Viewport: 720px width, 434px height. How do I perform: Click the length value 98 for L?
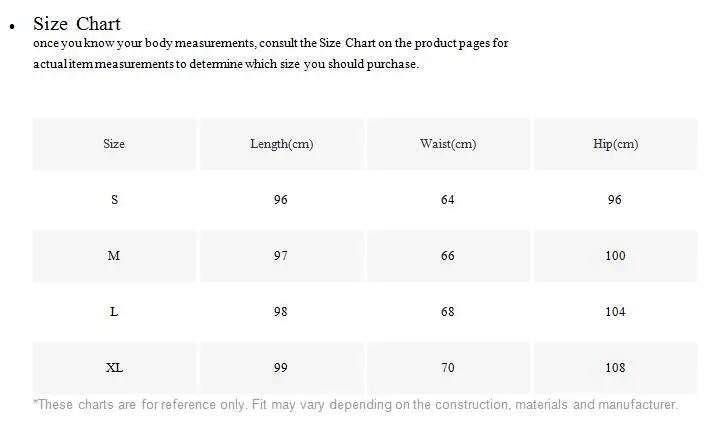click(x=281, y=312)
